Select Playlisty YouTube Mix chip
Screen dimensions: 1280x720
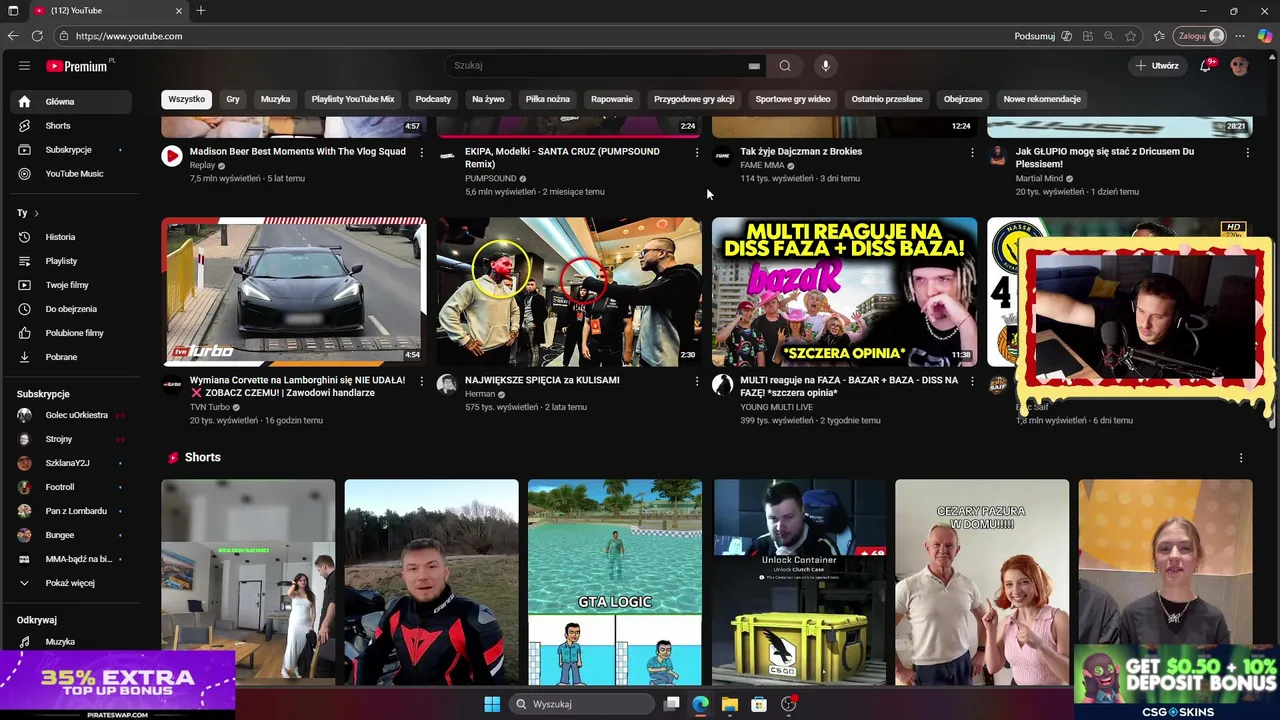[x=353, y=99]
